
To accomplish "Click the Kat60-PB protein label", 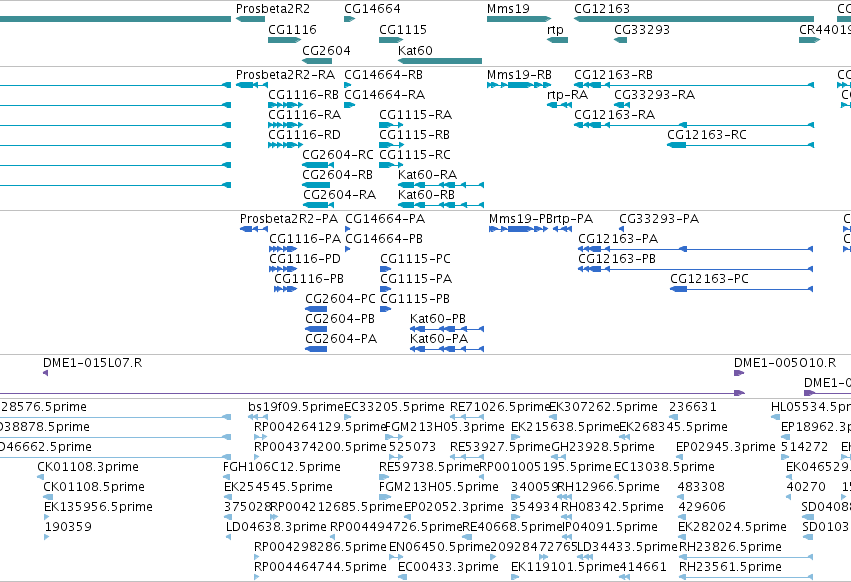I will coord(437,319).
